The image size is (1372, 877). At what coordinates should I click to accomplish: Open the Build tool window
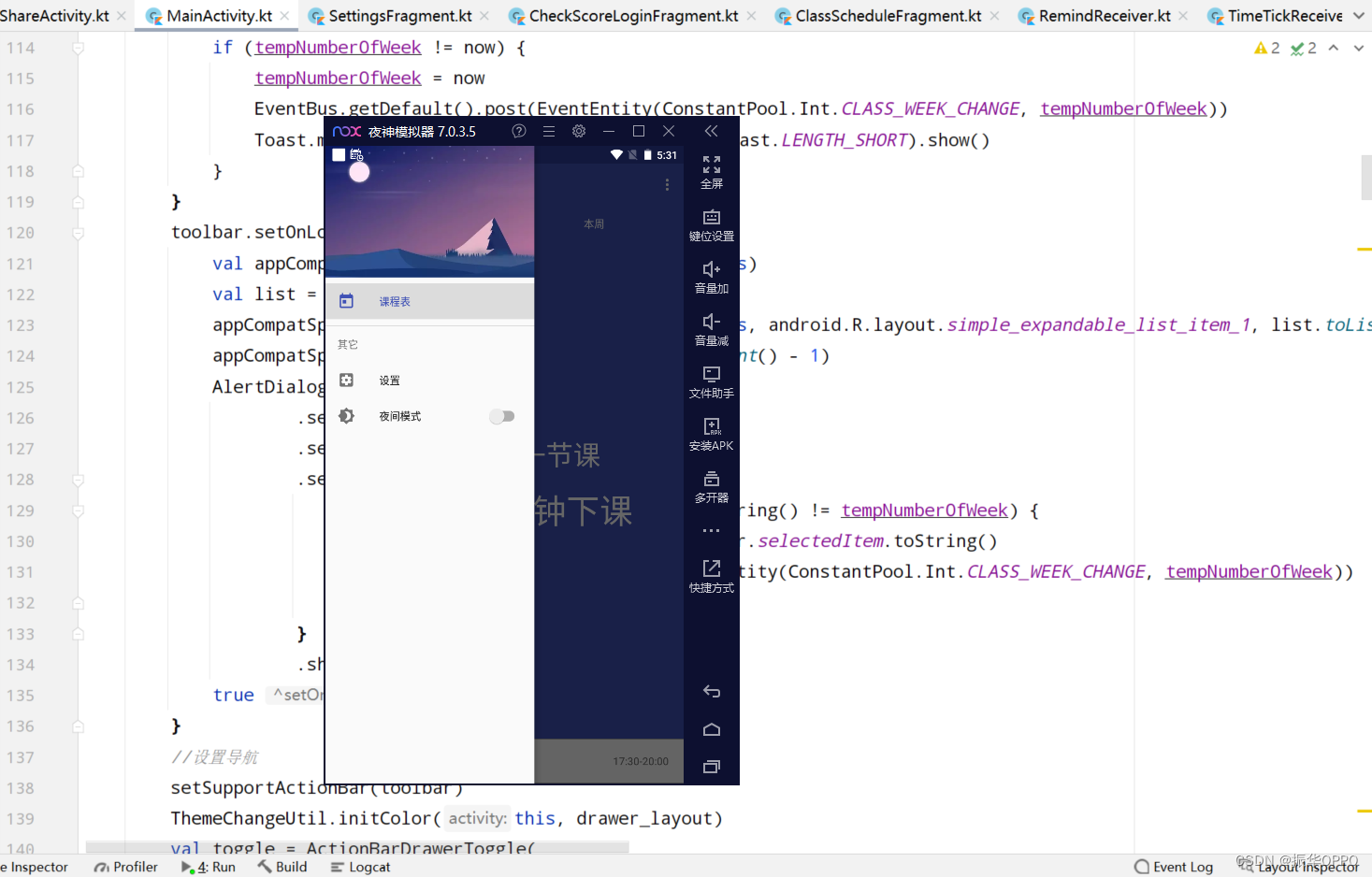click(282, 867)
